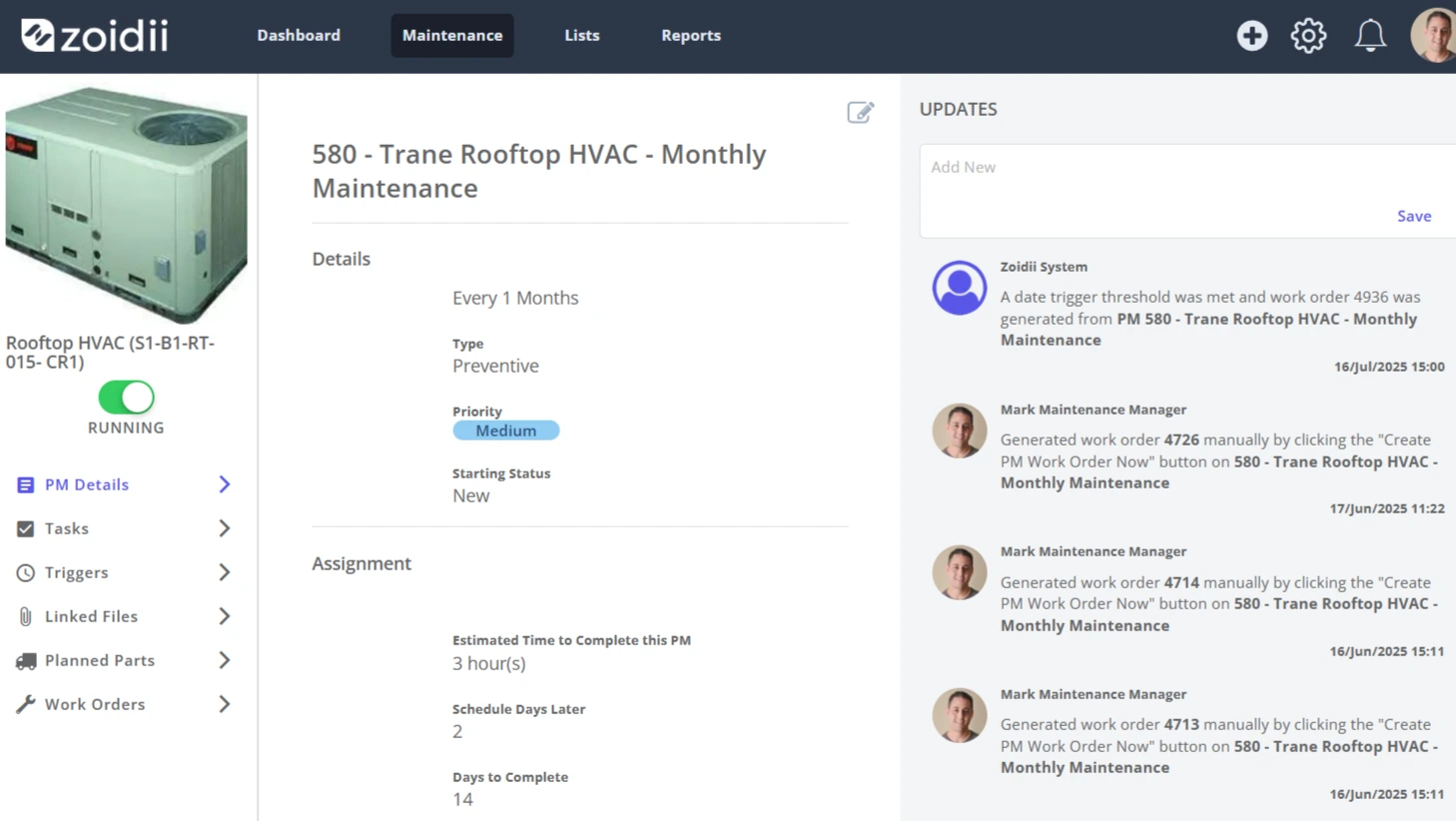Click the PM title heading
Image resolution: width=1456 pixels, height=821 pixels.
[539, 171]
